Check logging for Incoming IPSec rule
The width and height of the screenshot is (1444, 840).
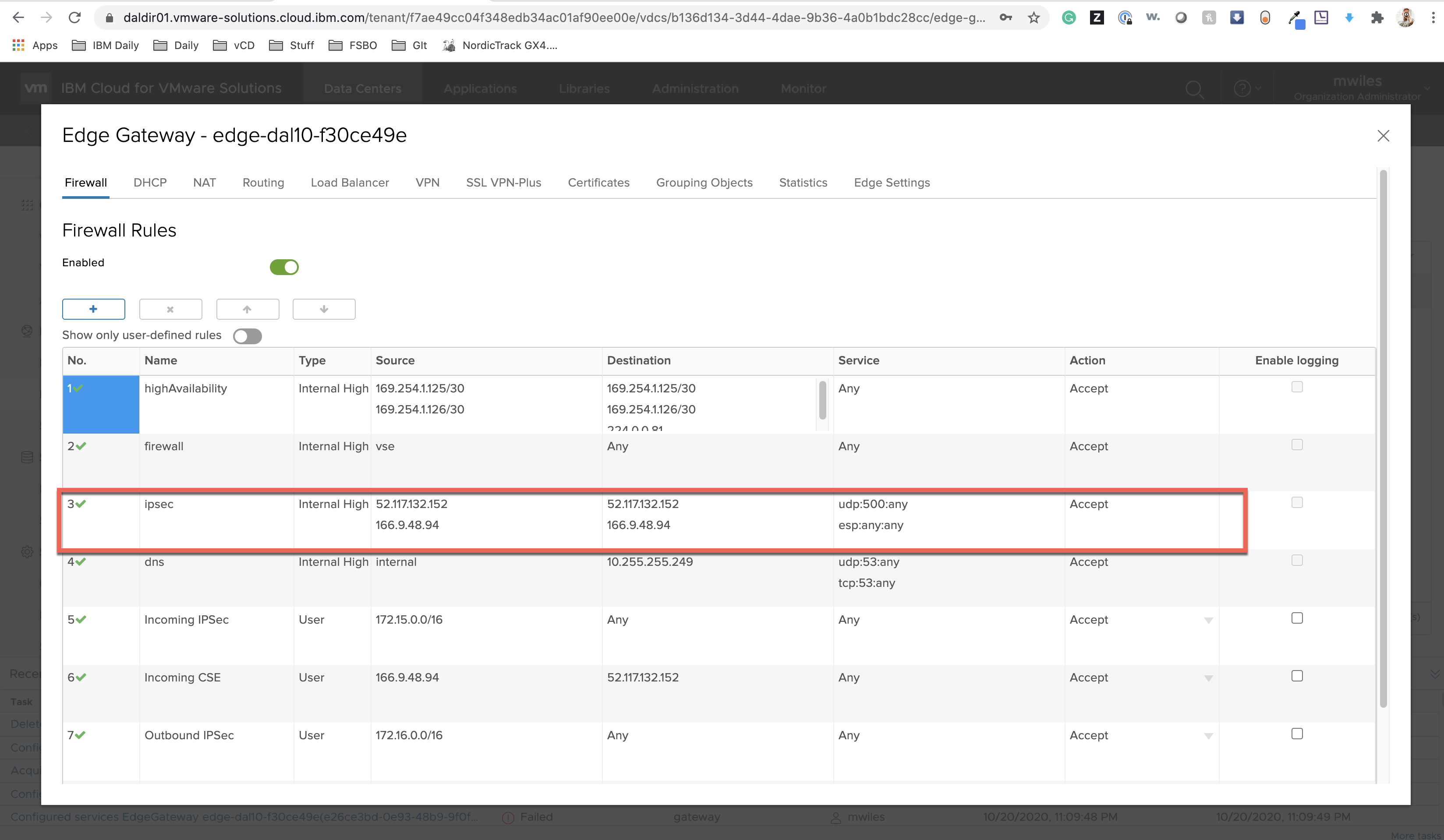coord(1297,618)
